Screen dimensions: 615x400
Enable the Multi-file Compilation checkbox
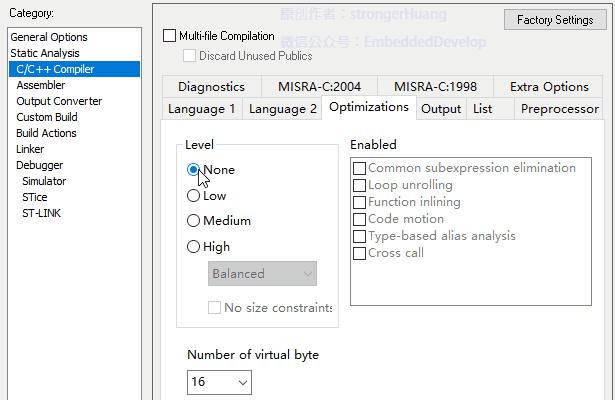[169, 36]
